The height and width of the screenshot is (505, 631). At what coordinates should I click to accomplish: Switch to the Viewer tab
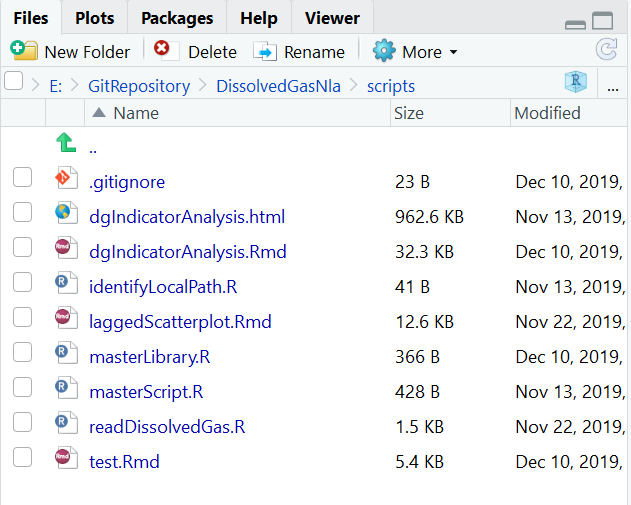coord(332,18)
